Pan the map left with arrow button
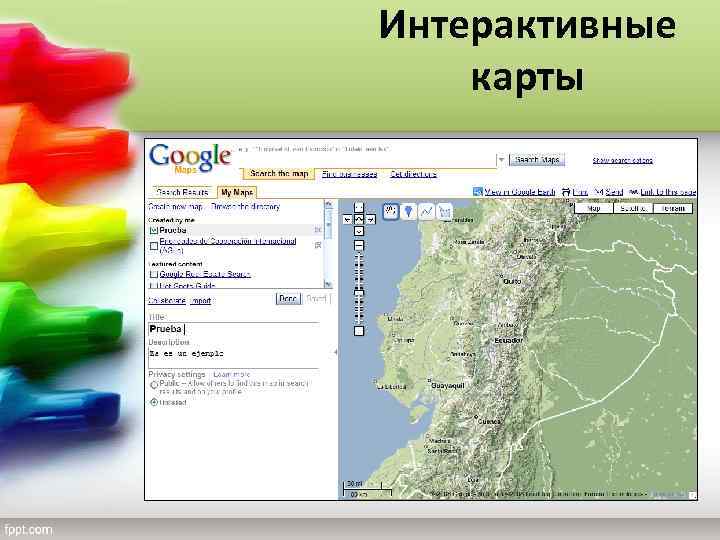 348,219
